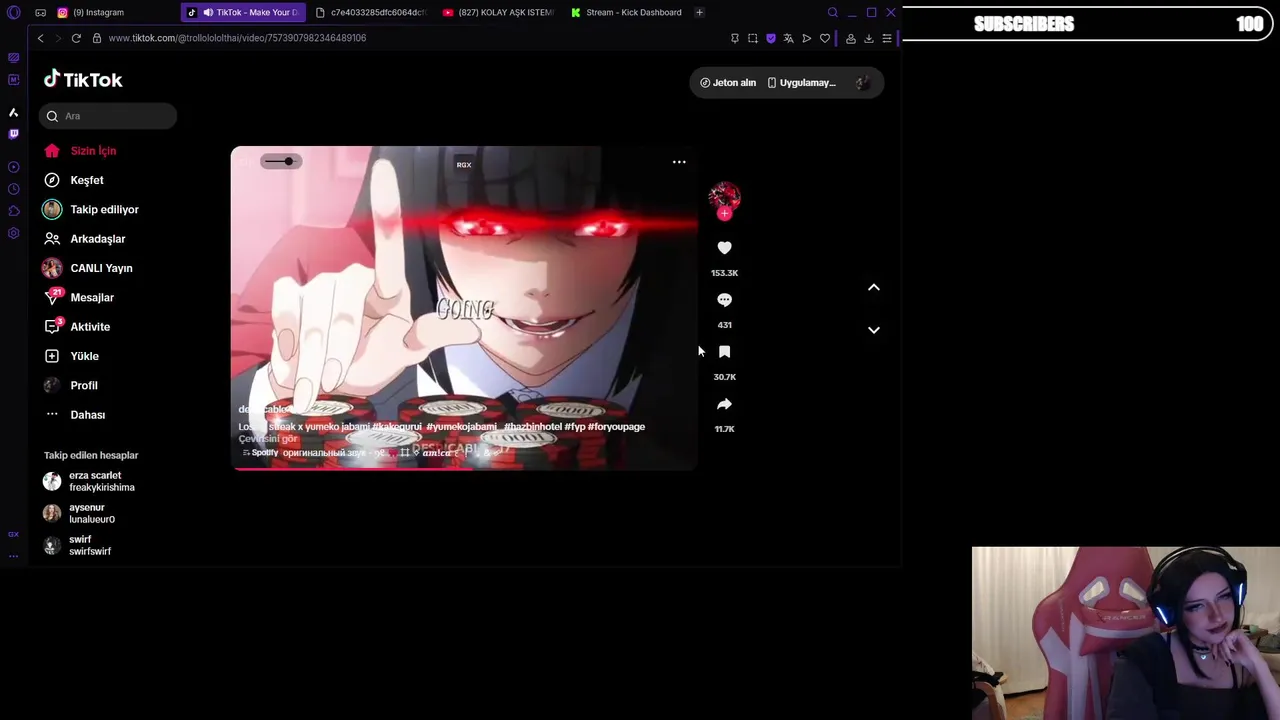The image size is (1280, 720).
Task: Go back in browser history
Action: tap(40, 38)
